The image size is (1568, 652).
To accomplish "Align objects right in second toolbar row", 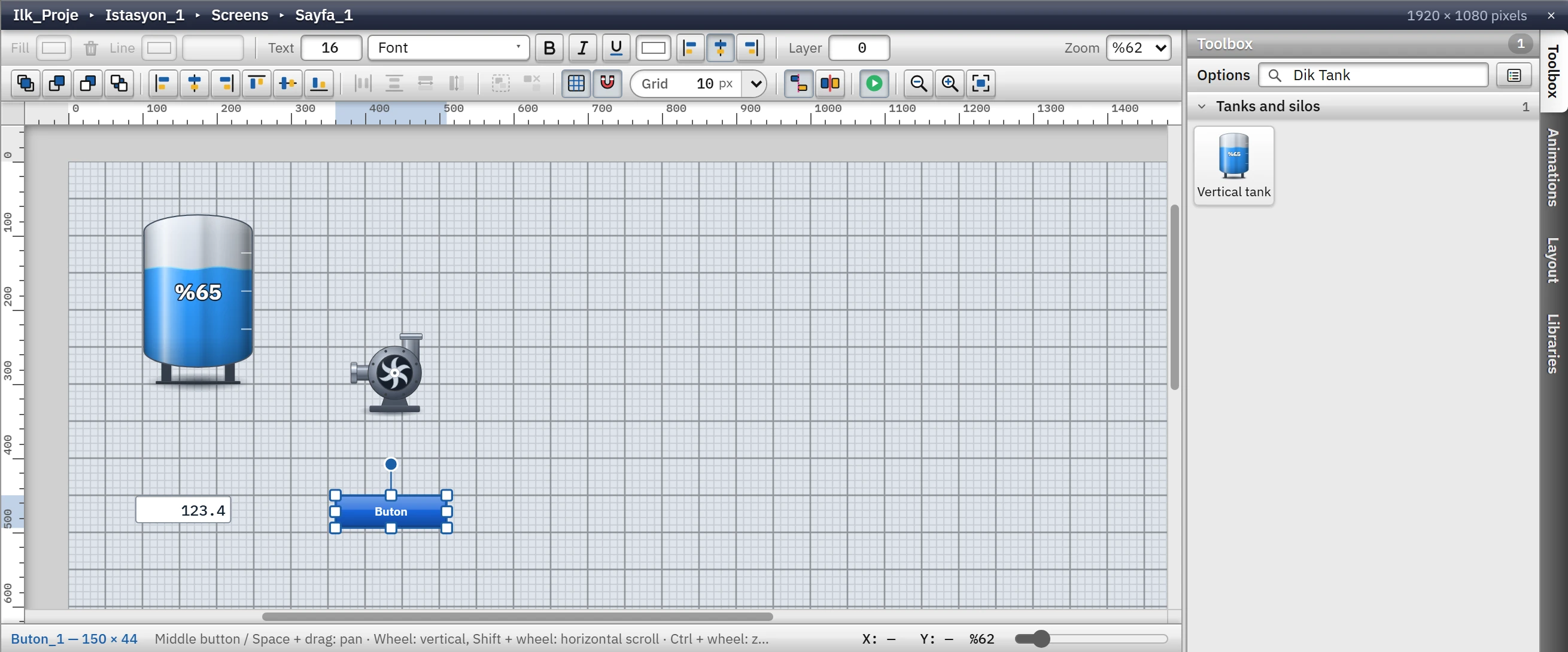I will click(x=225, y=83).
